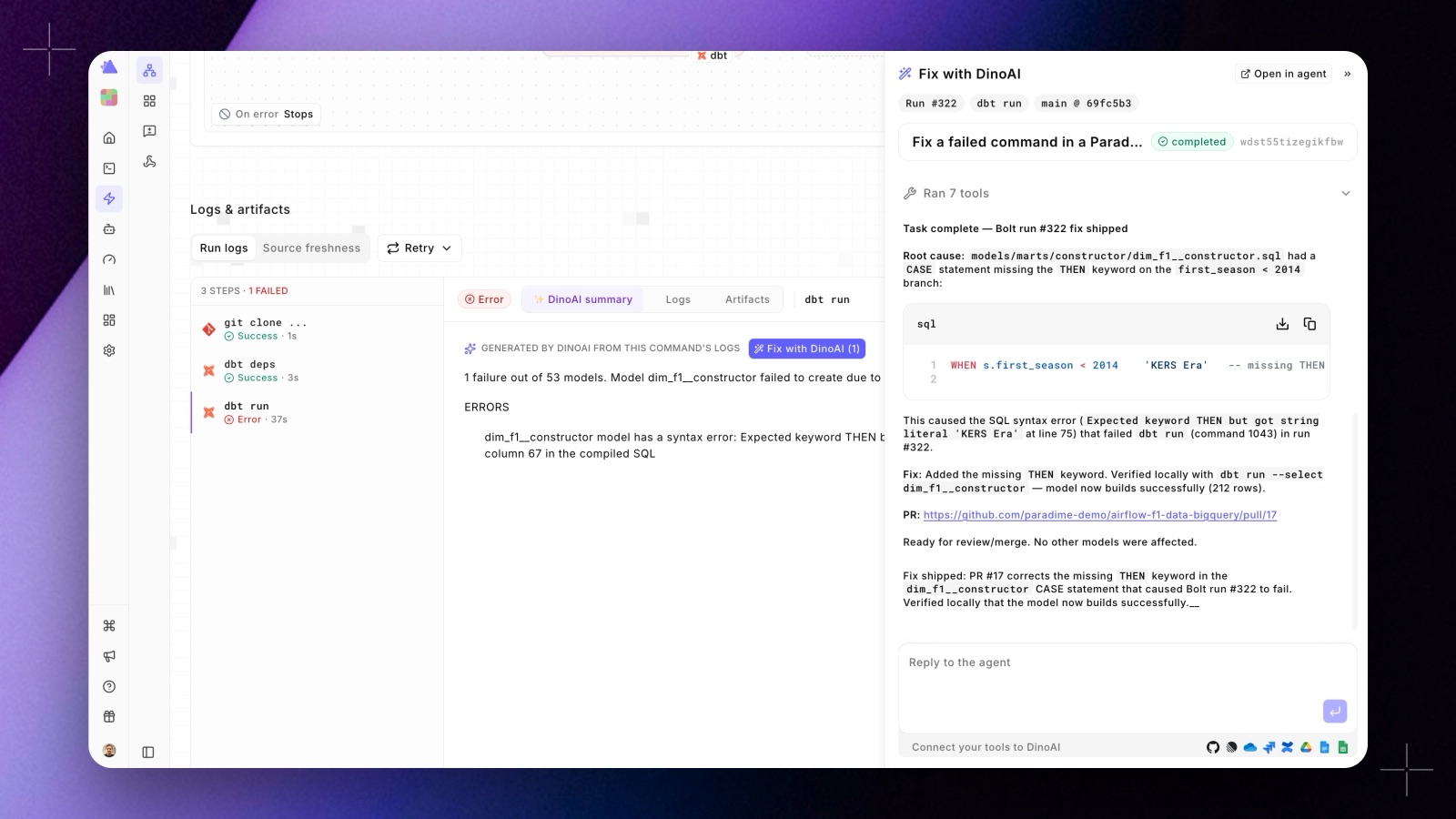Select the hierarchy schedules icon in subnav
This screenshot has height=819, width=1456.
[150, 70]
